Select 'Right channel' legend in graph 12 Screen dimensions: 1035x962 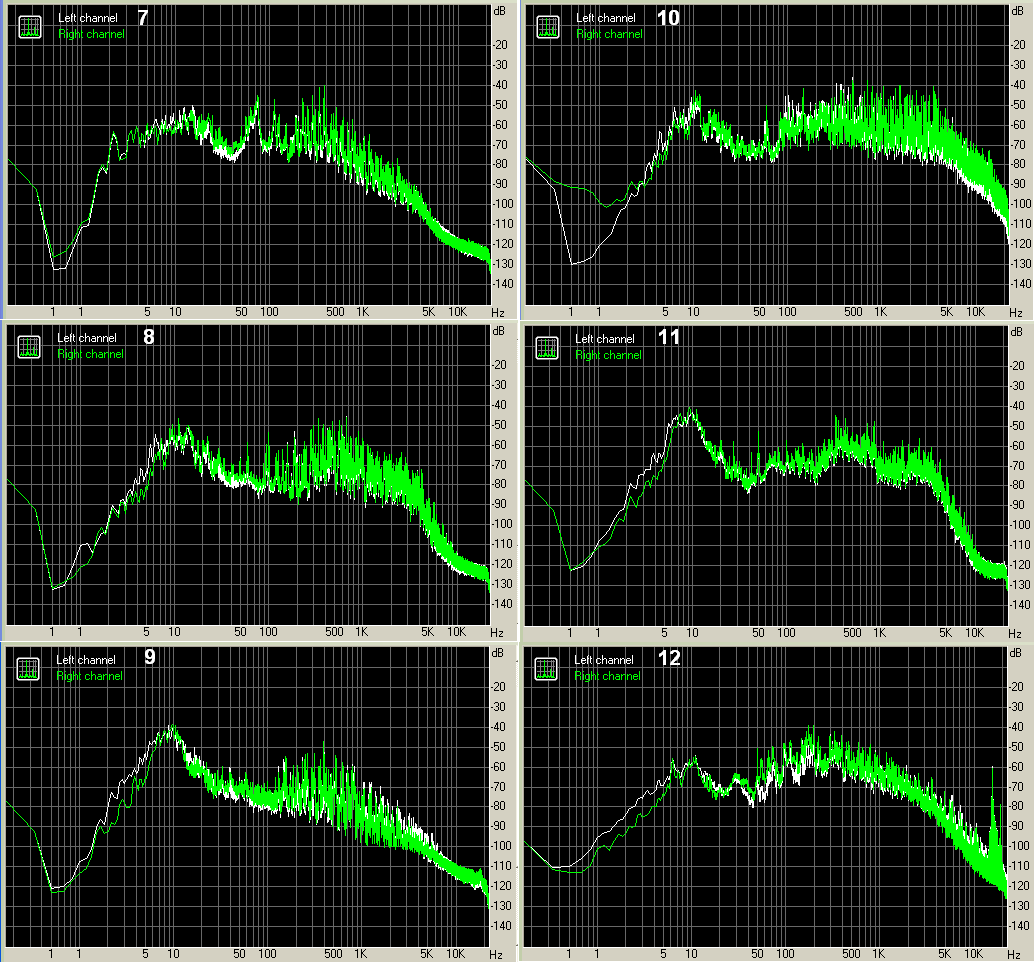pos(607,675)
